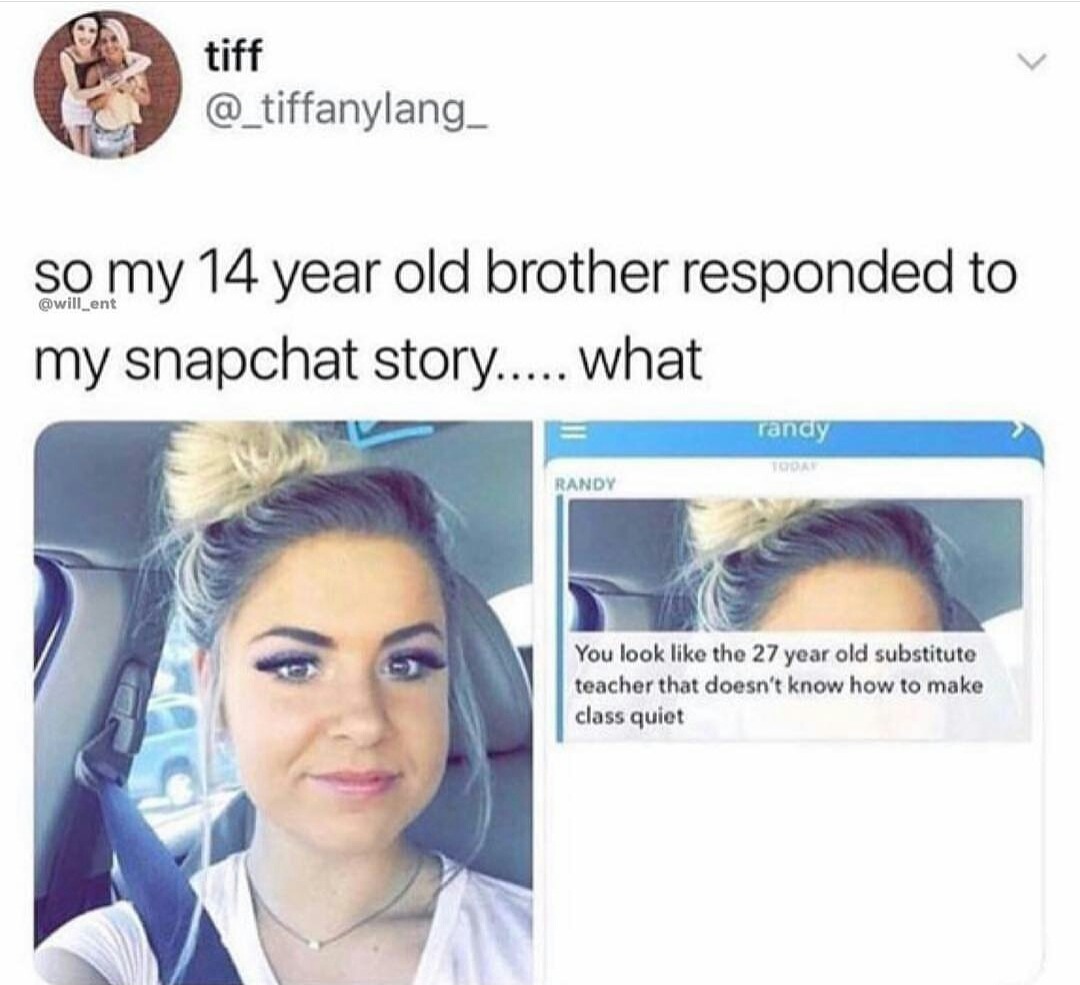Viewport: 1080px width, 985px height.
Task: Open tiff's round profile picture
Action: tap(107, 84)
